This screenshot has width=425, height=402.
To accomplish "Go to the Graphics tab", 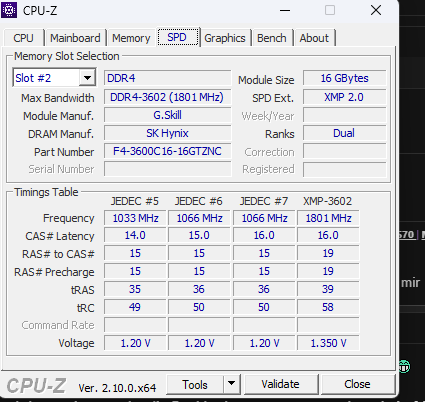I will pos(225,38).
